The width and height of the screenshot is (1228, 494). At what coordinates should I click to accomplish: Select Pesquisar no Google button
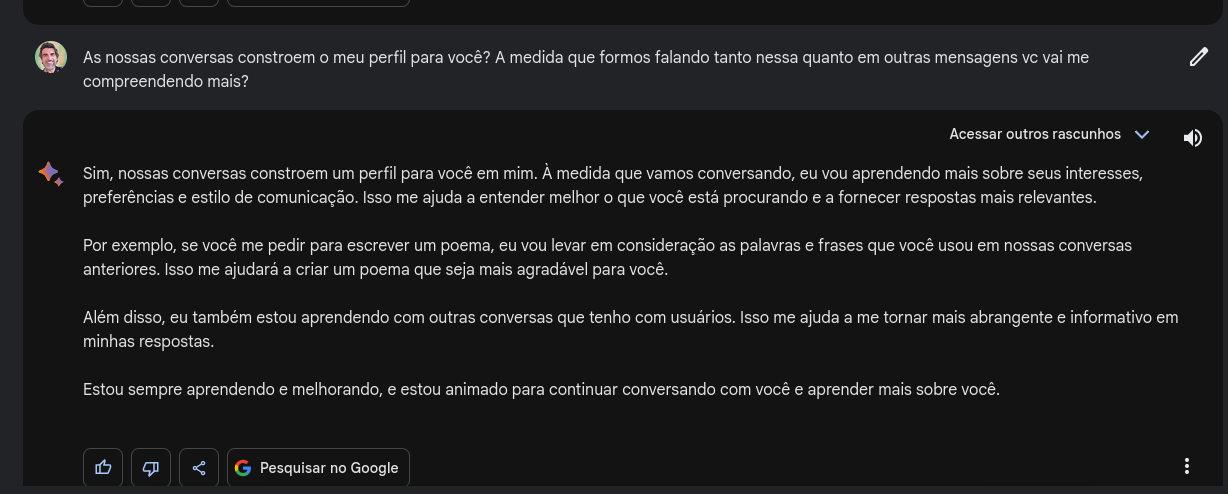pyautogui.click(x=318, y=468)
